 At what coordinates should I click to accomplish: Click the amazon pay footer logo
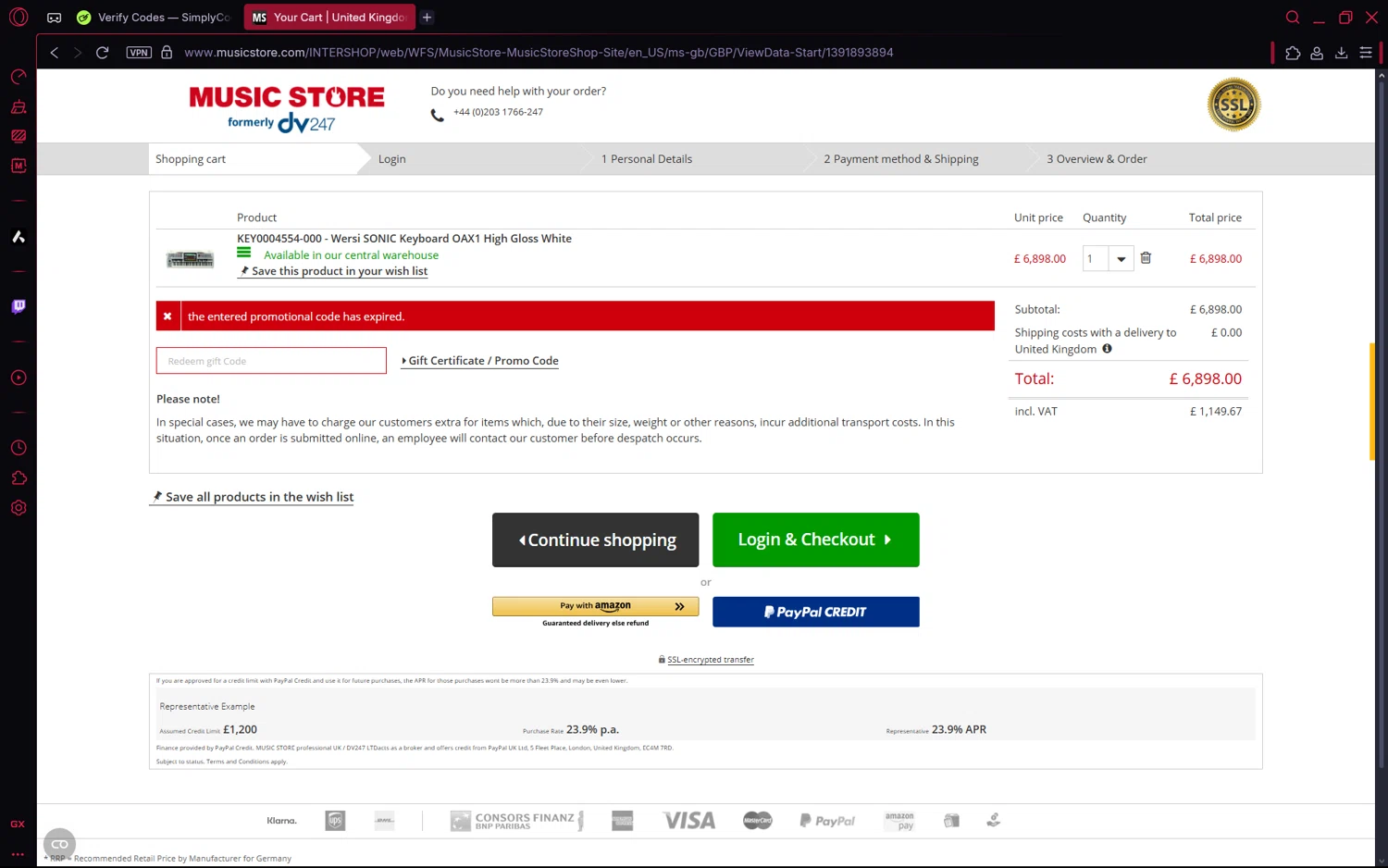pos(899,821)
